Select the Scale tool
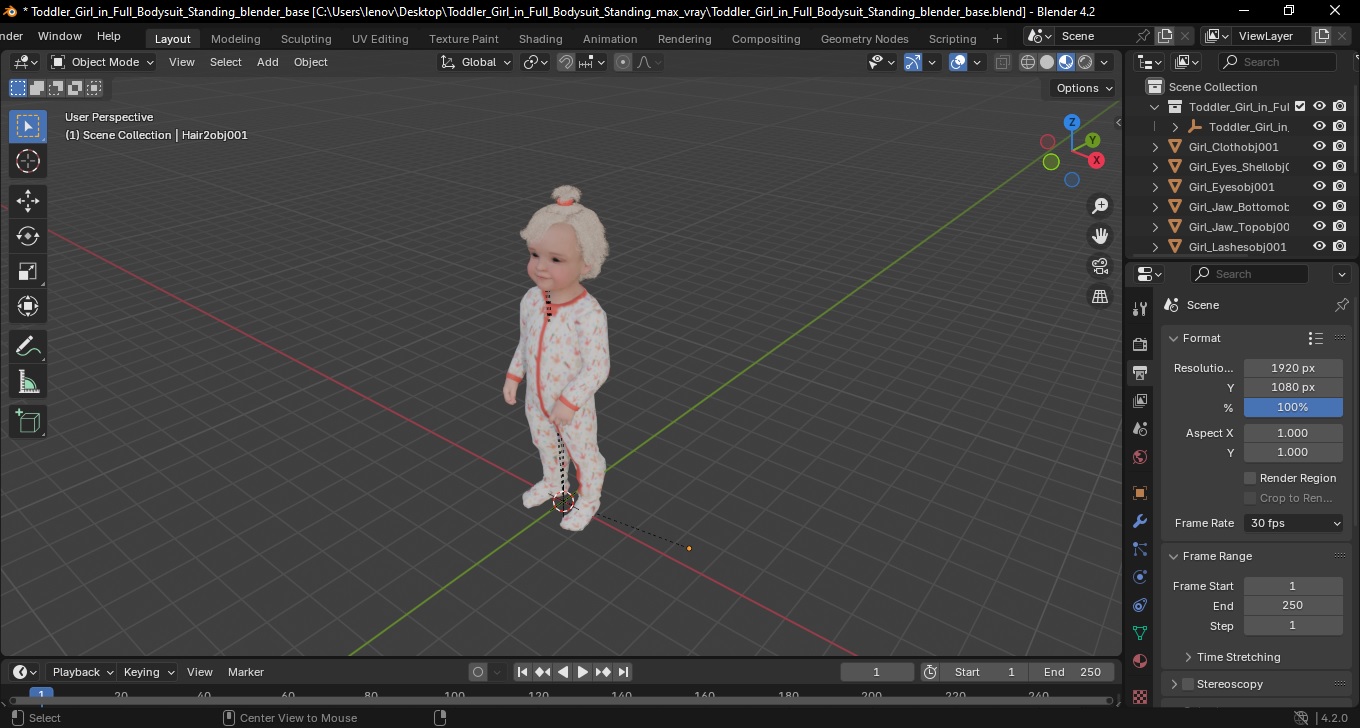This screenshot has height=728, width=1360. coord(28,271)
